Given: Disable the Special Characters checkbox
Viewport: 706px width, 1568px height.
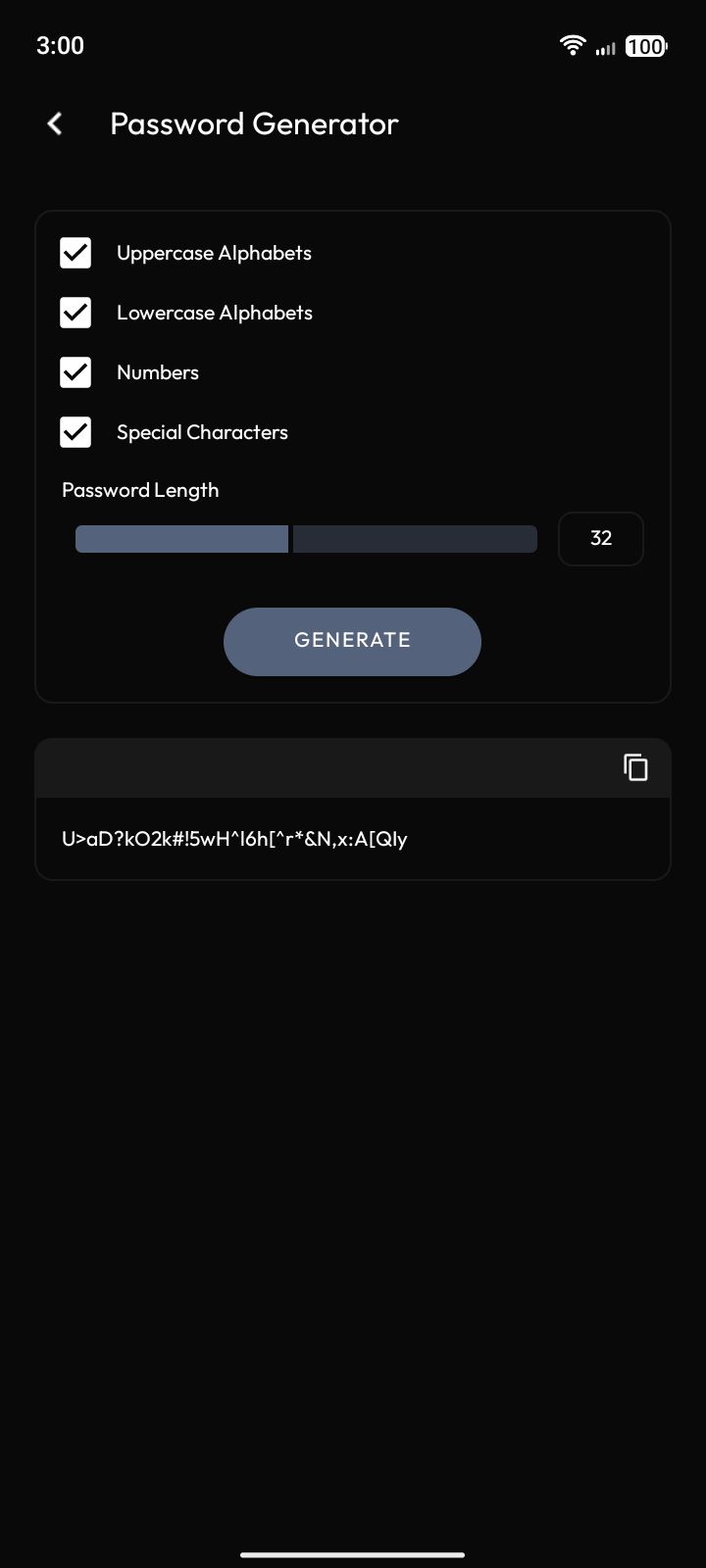Looking at the screenshot, I should (76, 432).
